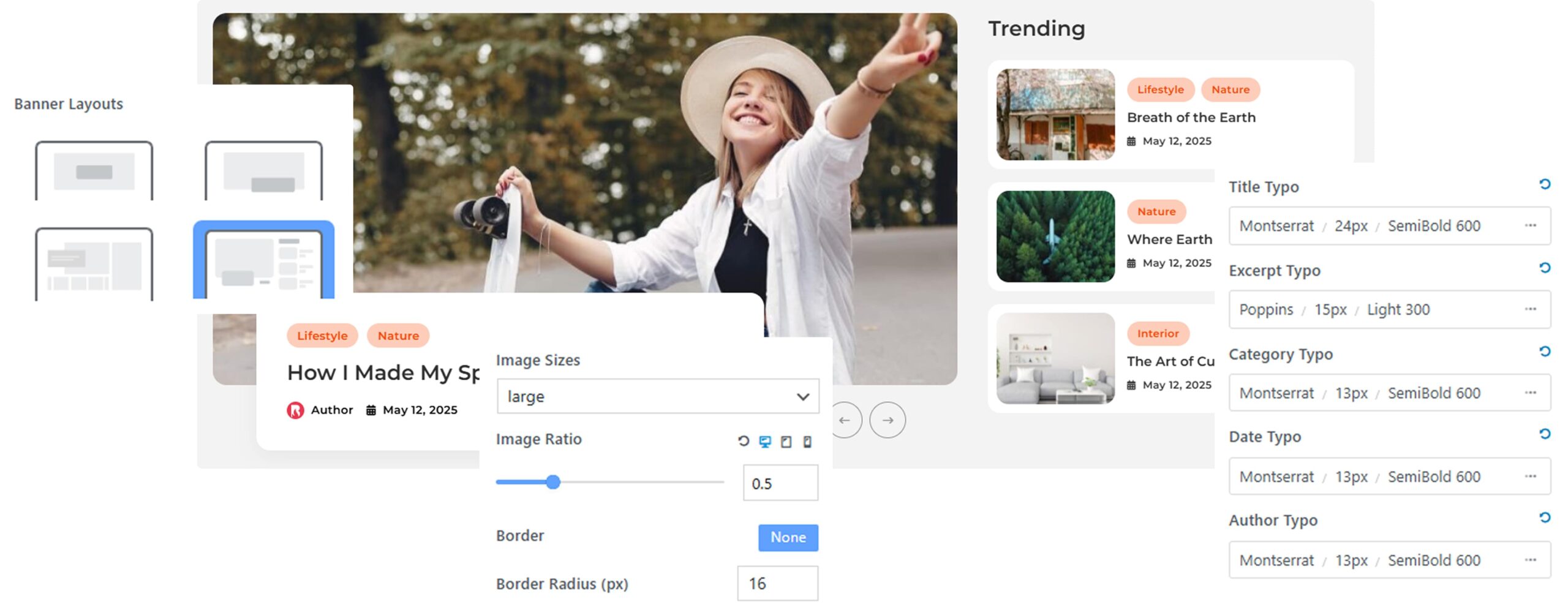Screen dimensions: 1568x607
Task: Select mobile device icon for Image Ratio
Action: click(x=807, y=442)
